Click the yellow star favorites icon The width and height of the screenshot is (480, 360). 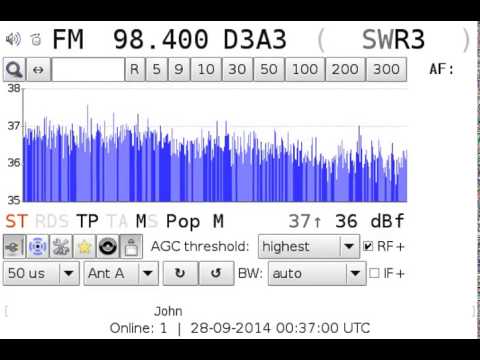[x=84, y=247]
